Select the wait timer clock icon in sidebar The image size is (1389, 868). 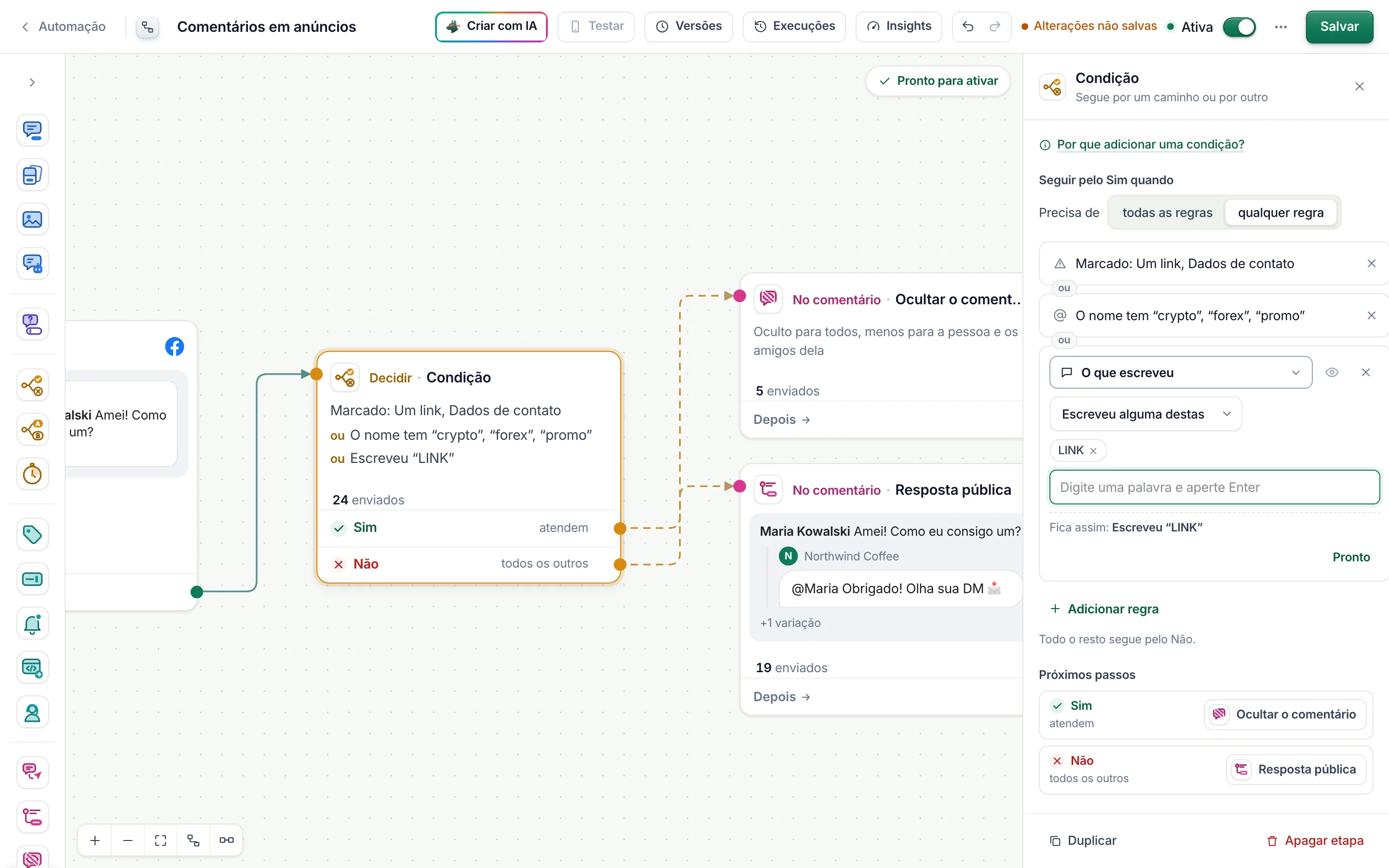tap(32, 474)
